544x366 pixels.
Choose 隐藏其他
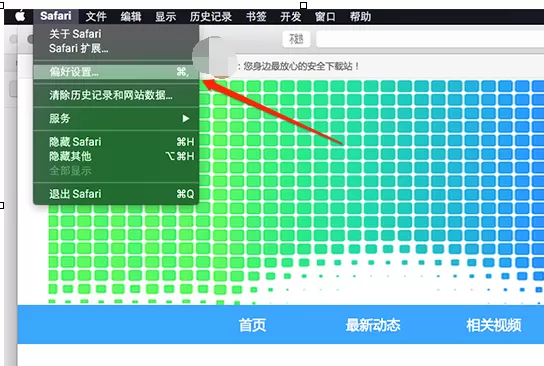(x=116, y=156)
